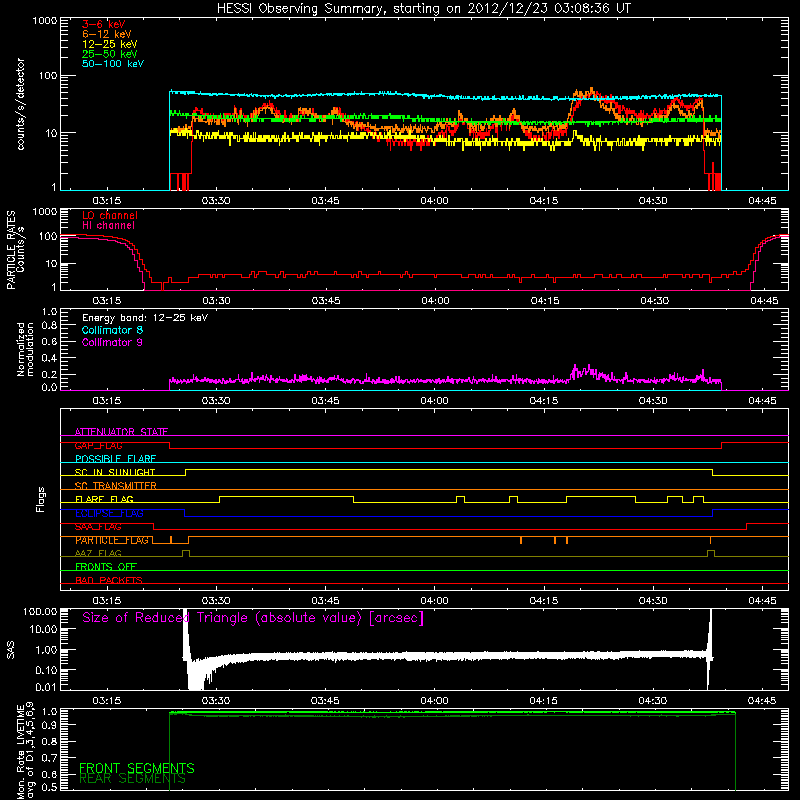Click the 100.00 y-axis value on the SAS plot
Viewport: 800px width, 800px height.
click(40, 611)
